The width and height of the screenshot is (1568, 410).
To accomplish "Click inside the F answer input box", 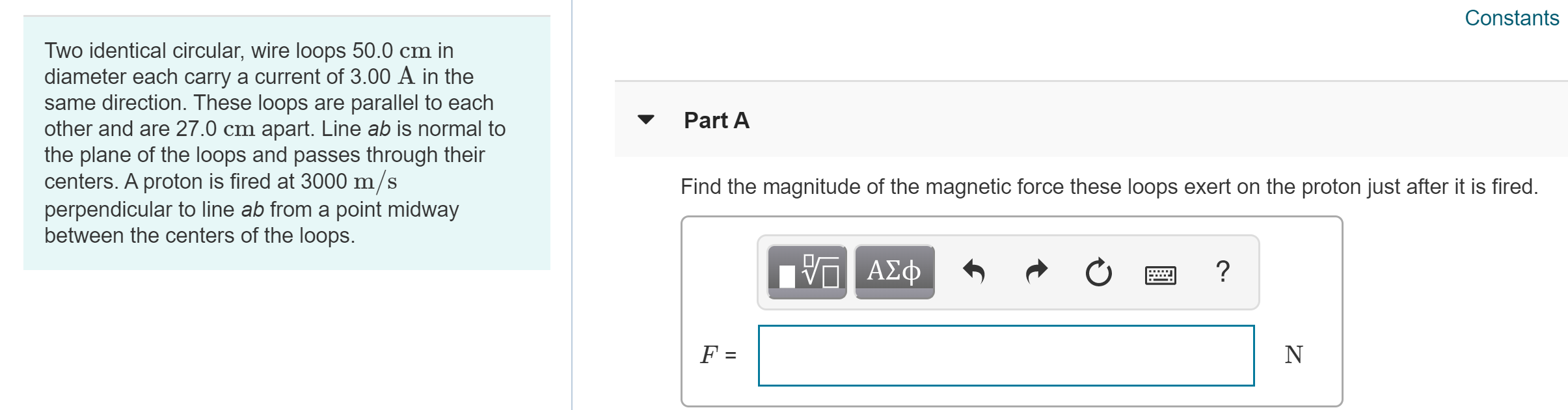I will [x=1008, y=355].
